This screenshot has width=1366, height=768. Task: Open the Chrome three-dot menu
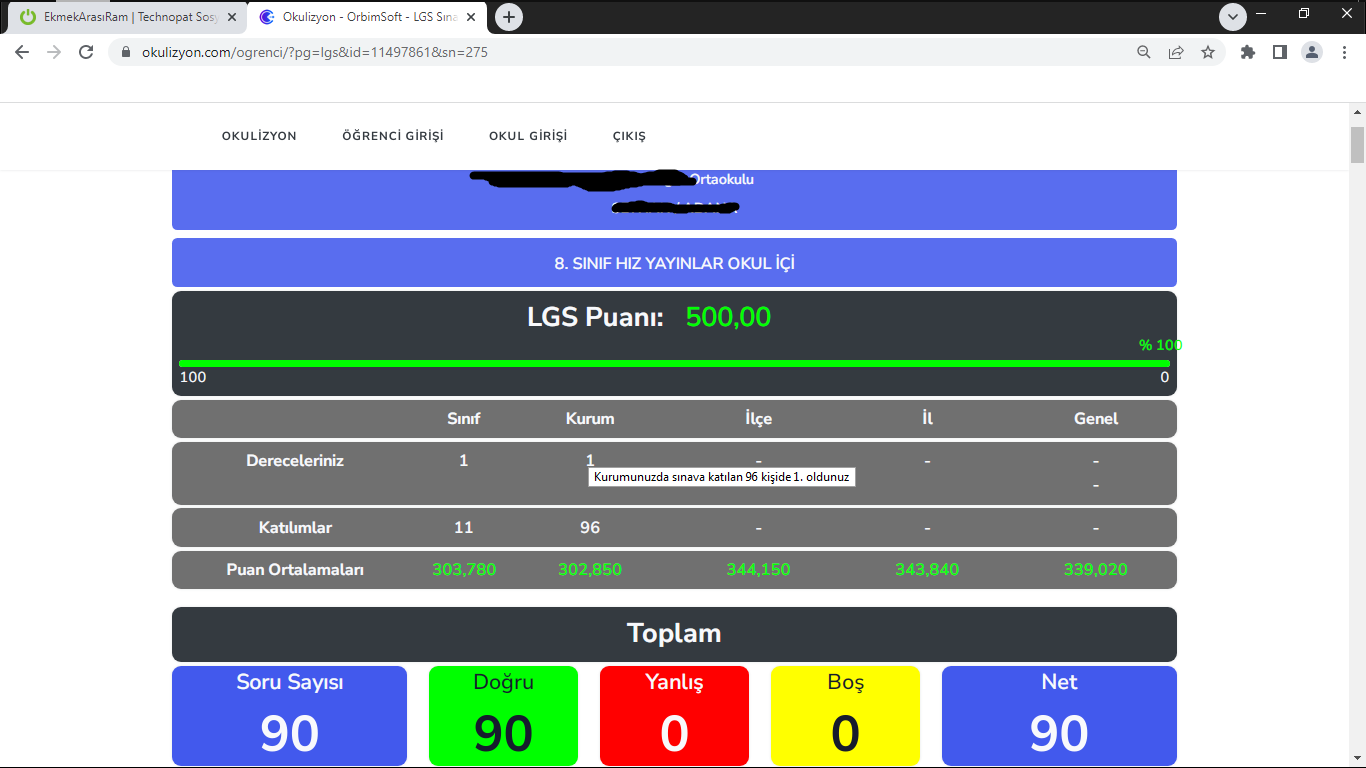tap(1344, 52)
